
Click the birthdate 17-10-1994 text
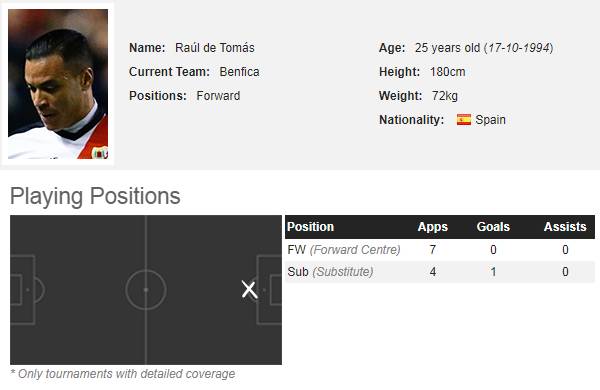coord(518,48)
